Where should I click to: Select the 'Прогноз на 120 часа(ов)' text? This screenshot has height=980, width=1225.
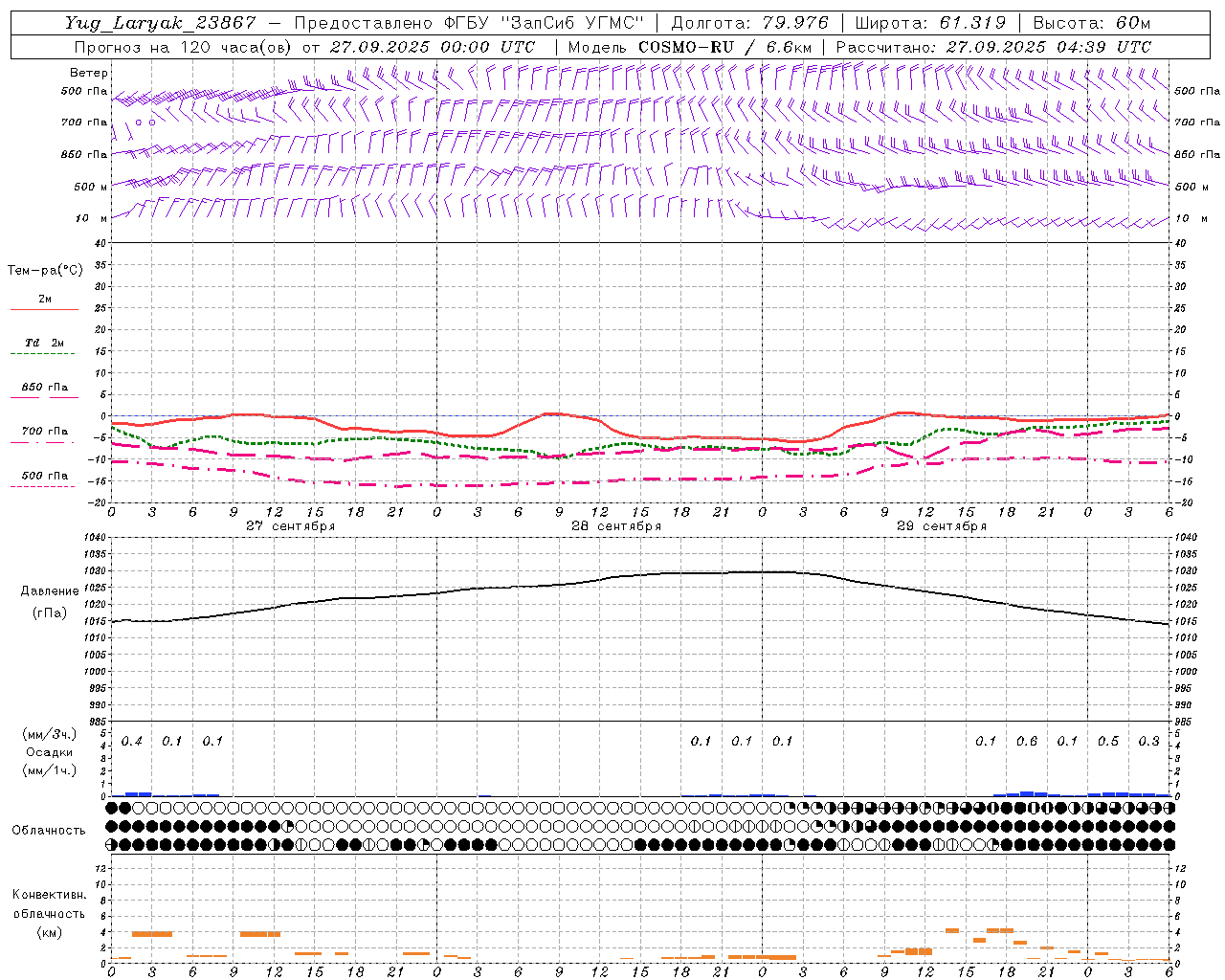pos(184,47)
